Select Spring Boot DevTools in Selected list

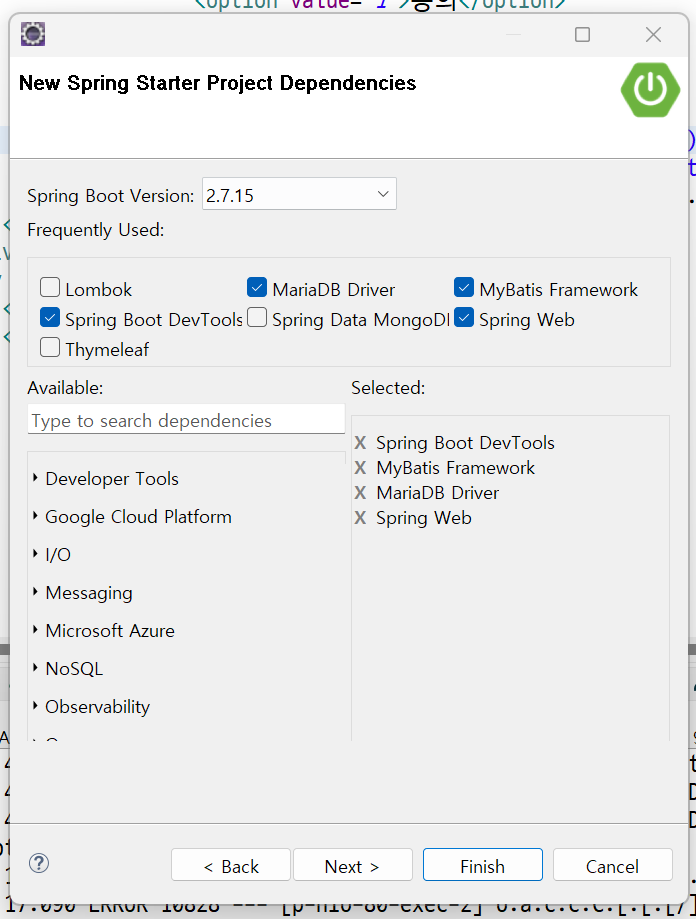click(x=465, y=443)
